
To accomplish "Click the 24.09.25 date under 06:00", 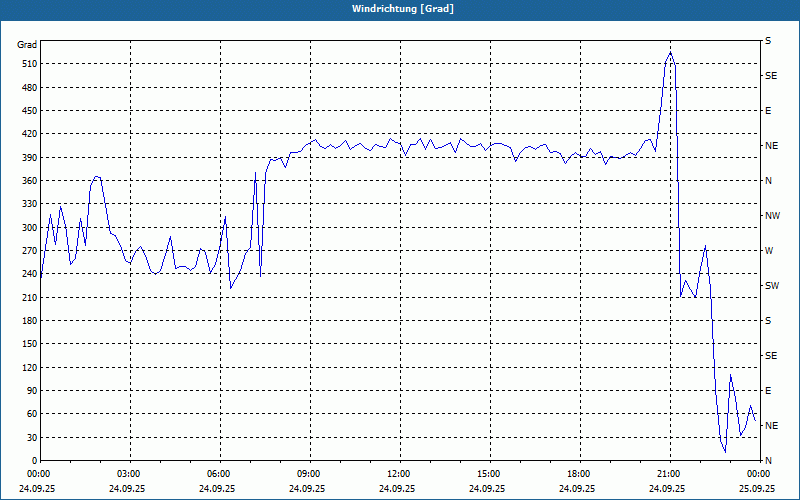I will (x=217, y=488).
